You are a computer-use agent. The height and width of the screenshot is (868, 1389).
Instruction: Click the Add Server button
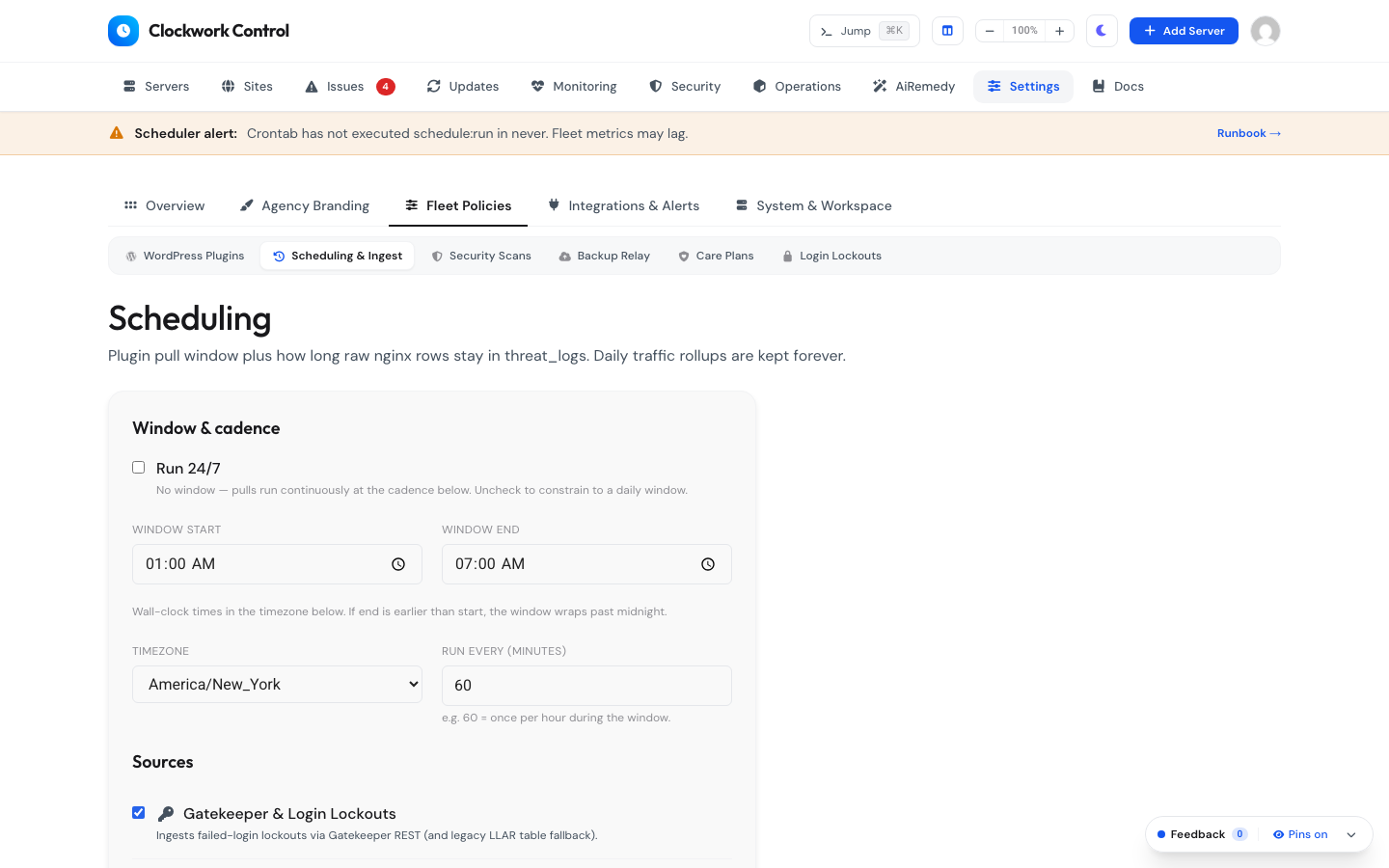click(1184, 31)
